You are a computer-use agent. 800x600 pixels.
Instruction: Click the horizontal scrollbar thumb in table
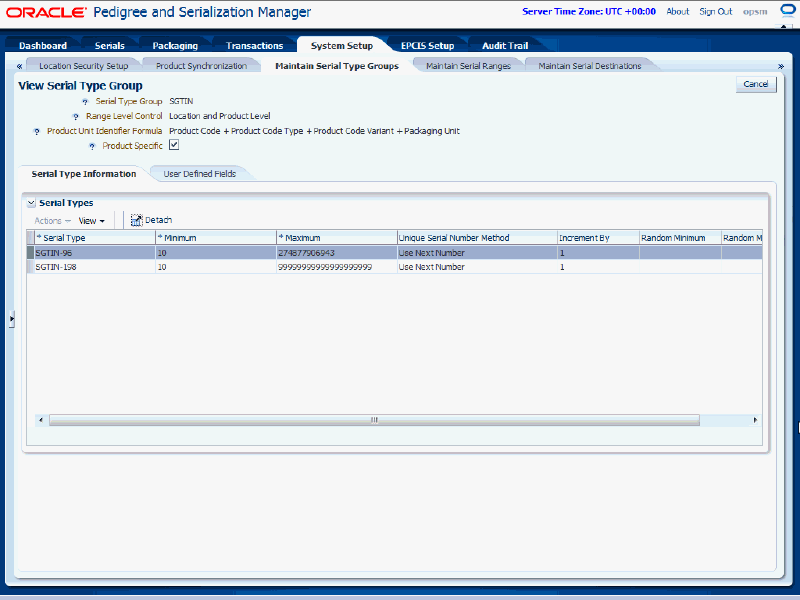374,420
